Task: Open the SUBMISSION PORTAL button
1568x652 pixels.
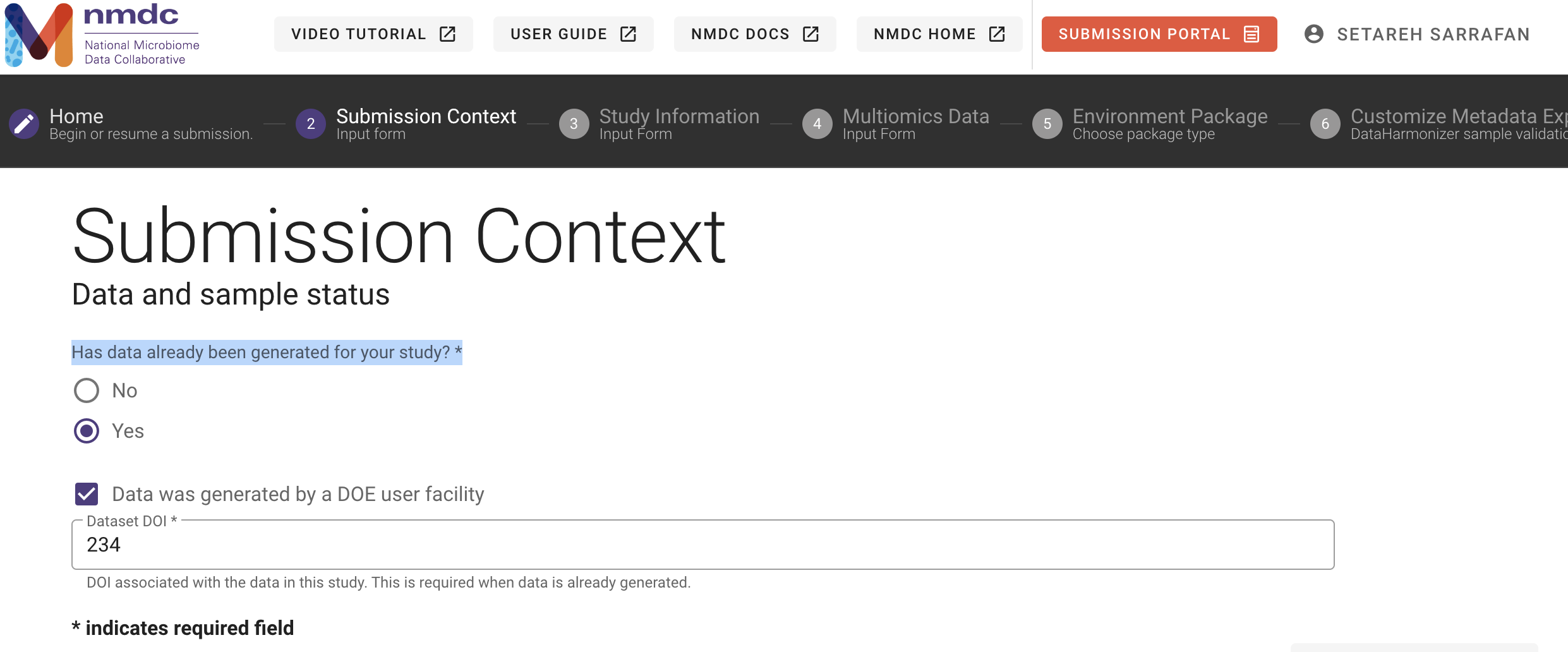Action: [x=1159, y=34]
